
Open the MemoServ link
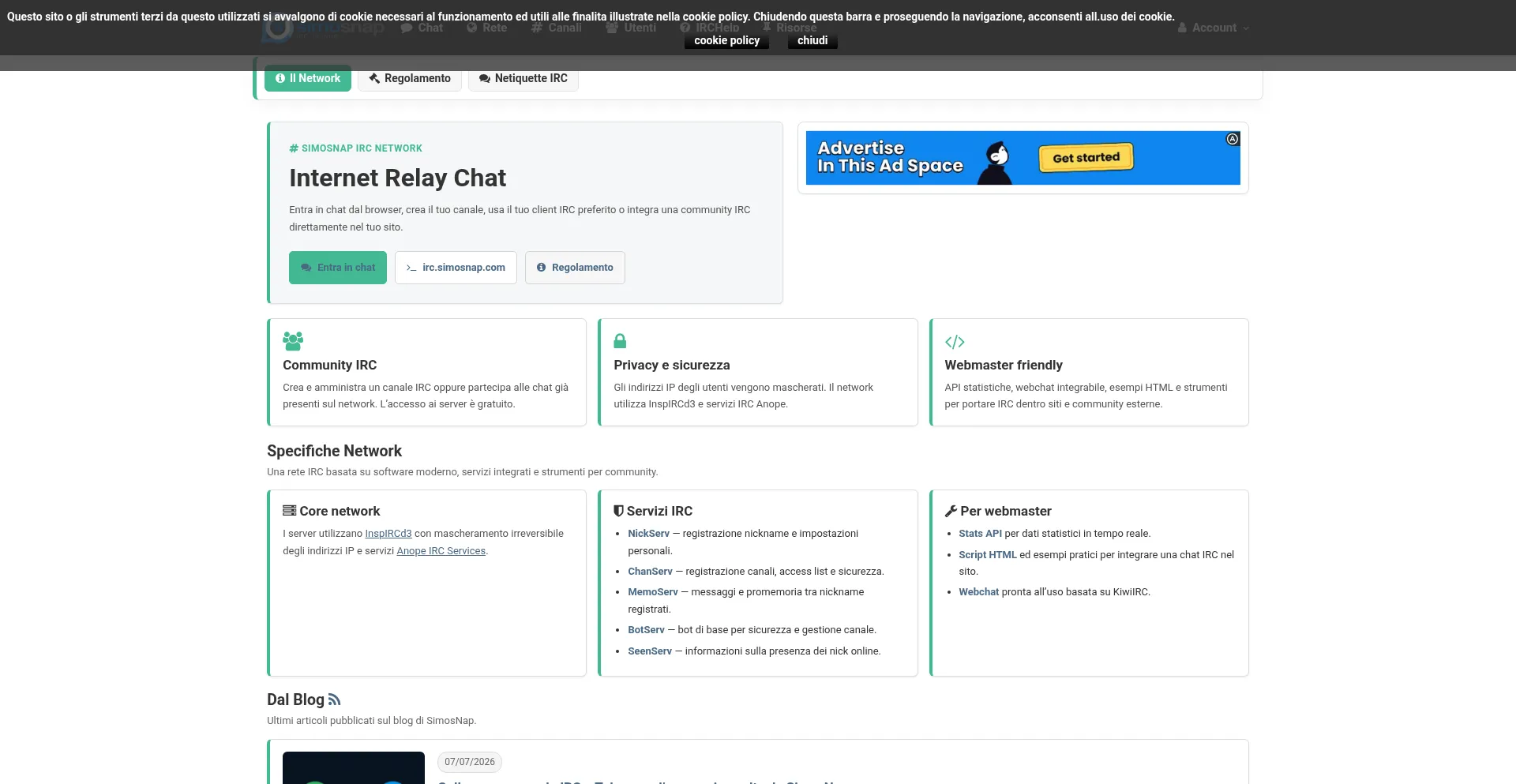click(653, 592)
